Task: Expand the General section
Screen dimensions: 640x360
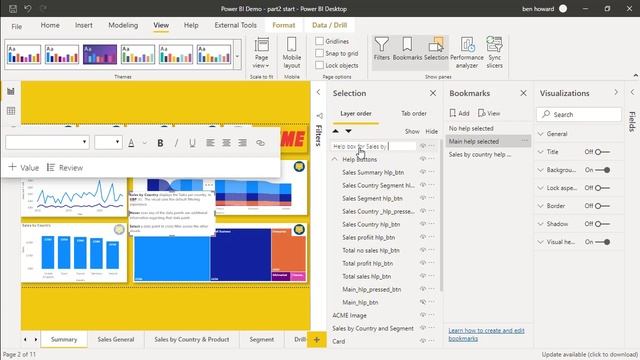Action: tap(540, 134)
